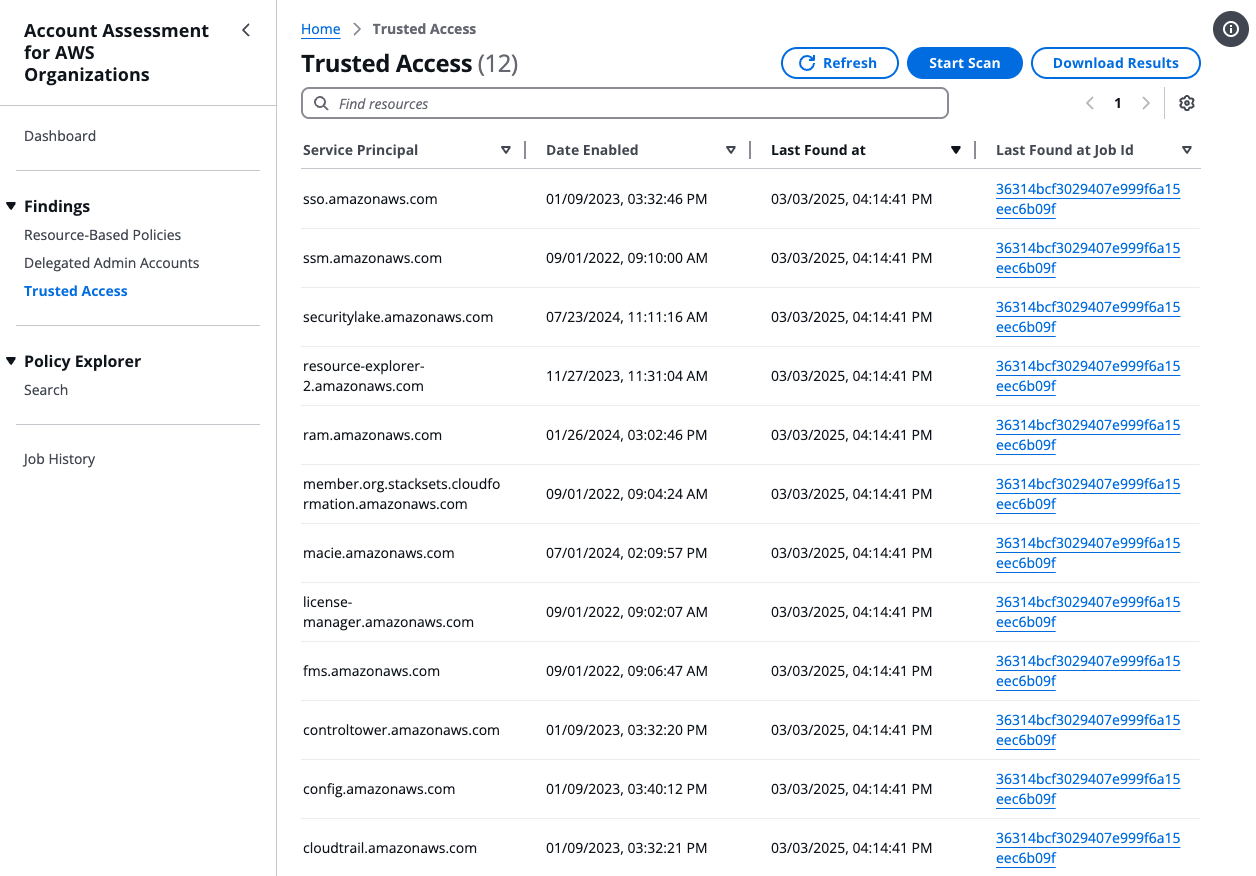Click date 01/09/2023, 03:32:46 PM
The height and width of the screenshot is (876, 1256).
pos(627,199)
